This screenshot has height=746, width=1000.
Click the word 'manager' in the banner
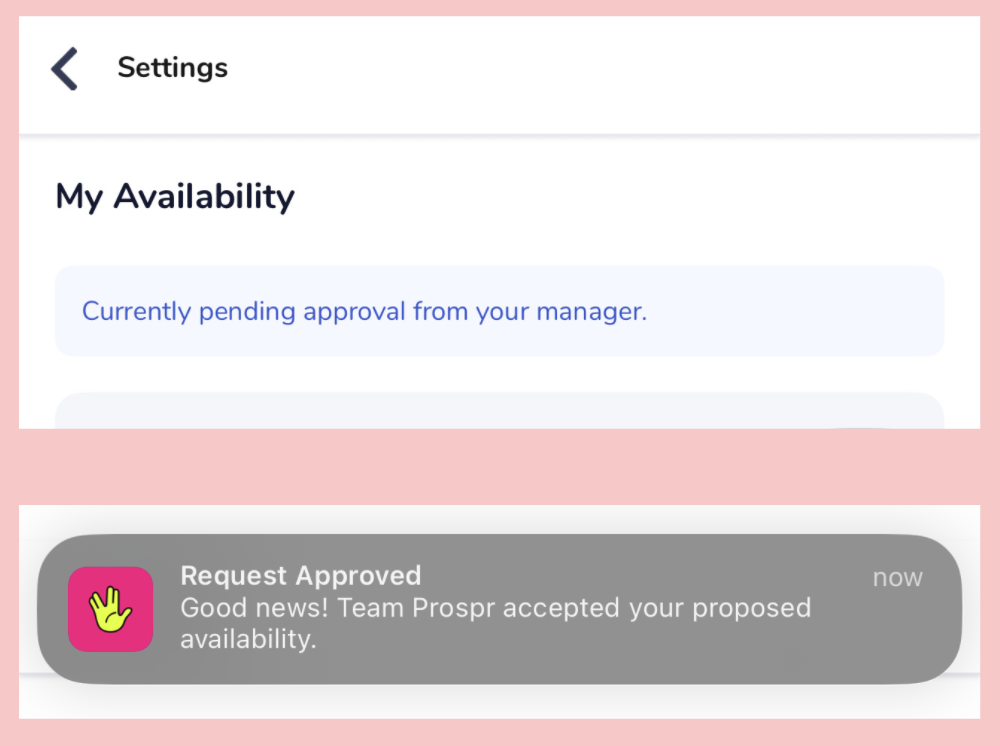(588, 312)
